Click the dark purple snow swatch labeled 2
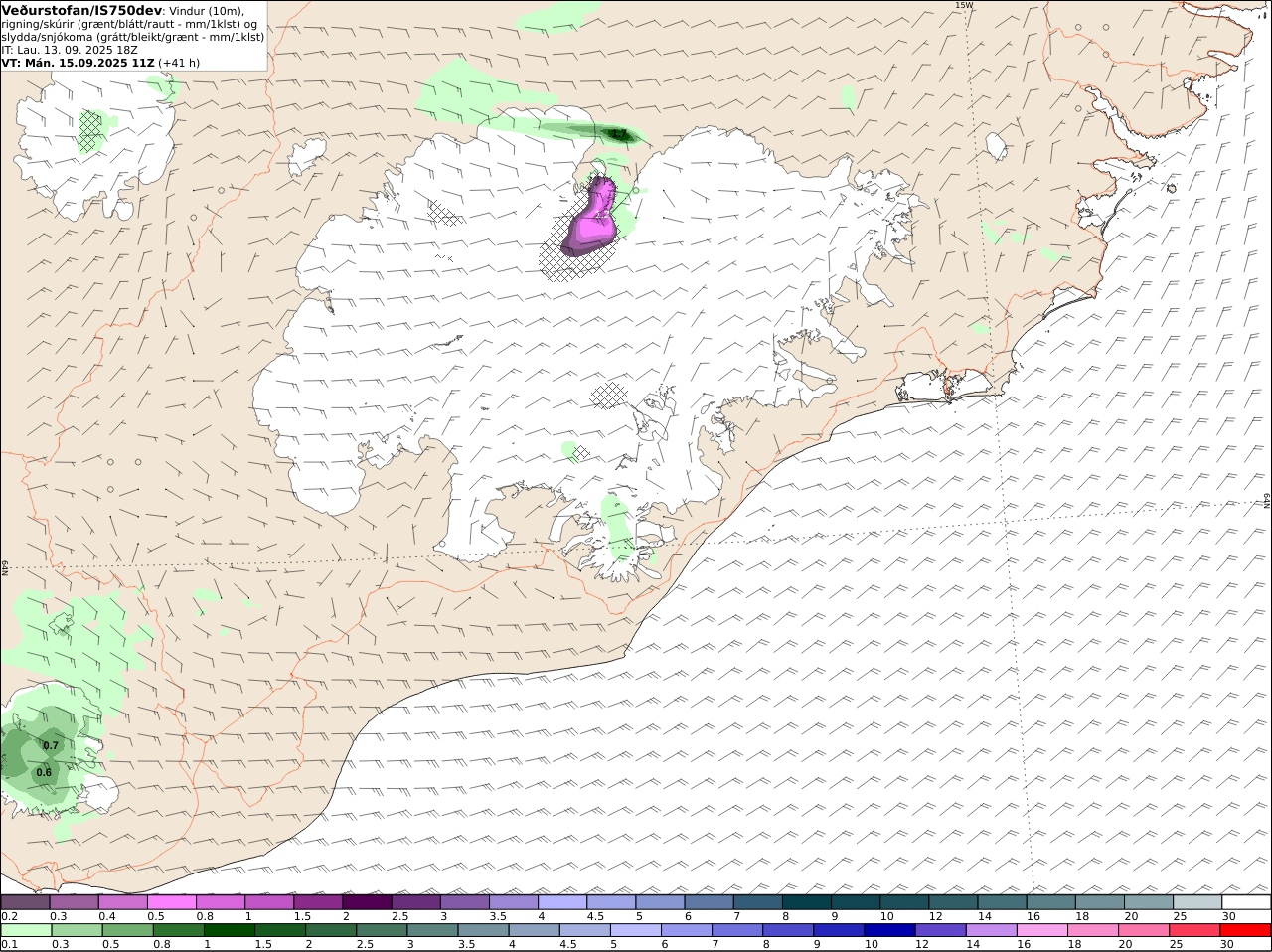 click(367, 902)
